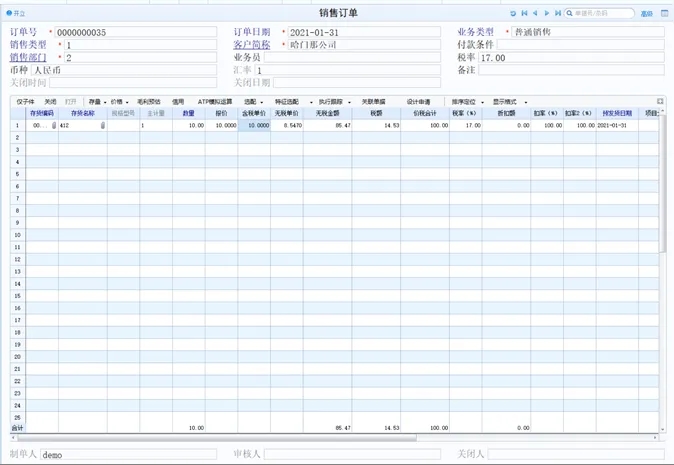The image size is (674, 465).
Task: Go to the previous order record
Action: [535, 14]
